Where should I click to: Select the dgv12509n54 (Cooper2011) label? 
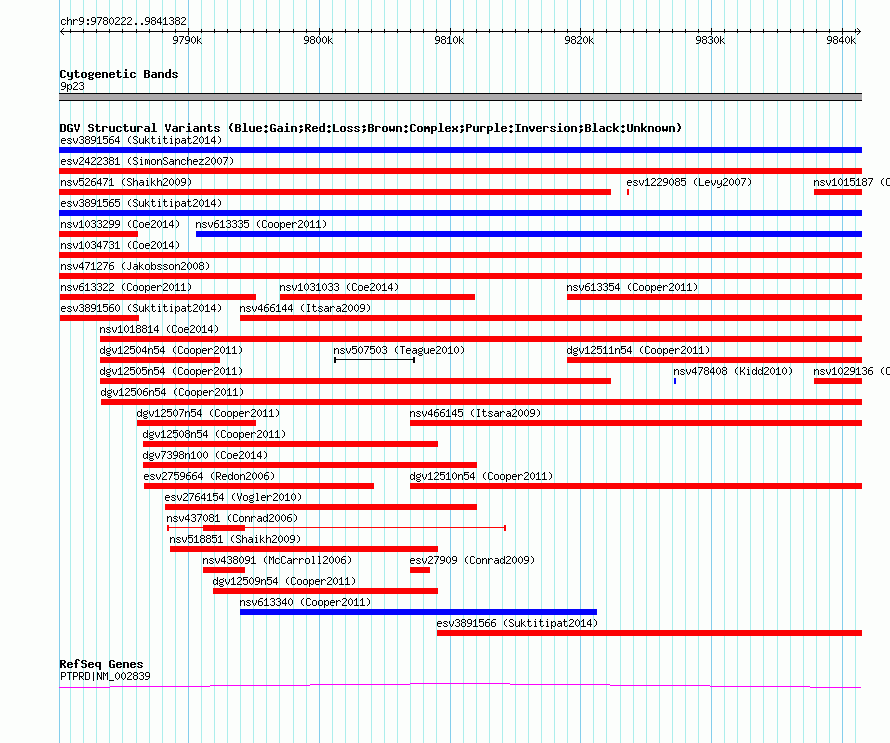point(284,581)
